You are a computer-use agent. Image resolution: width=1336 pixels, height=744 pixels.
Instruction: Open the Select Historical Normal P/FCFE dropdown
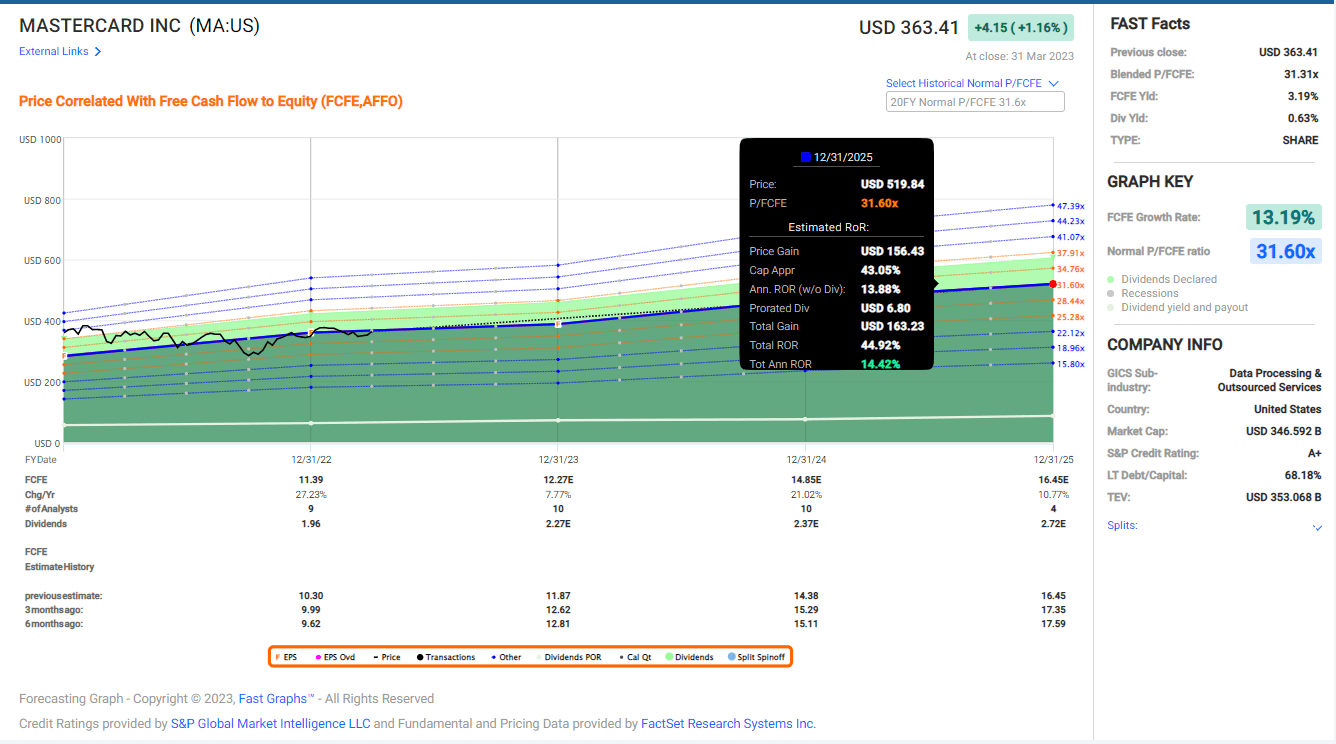[x=972, y=83]
